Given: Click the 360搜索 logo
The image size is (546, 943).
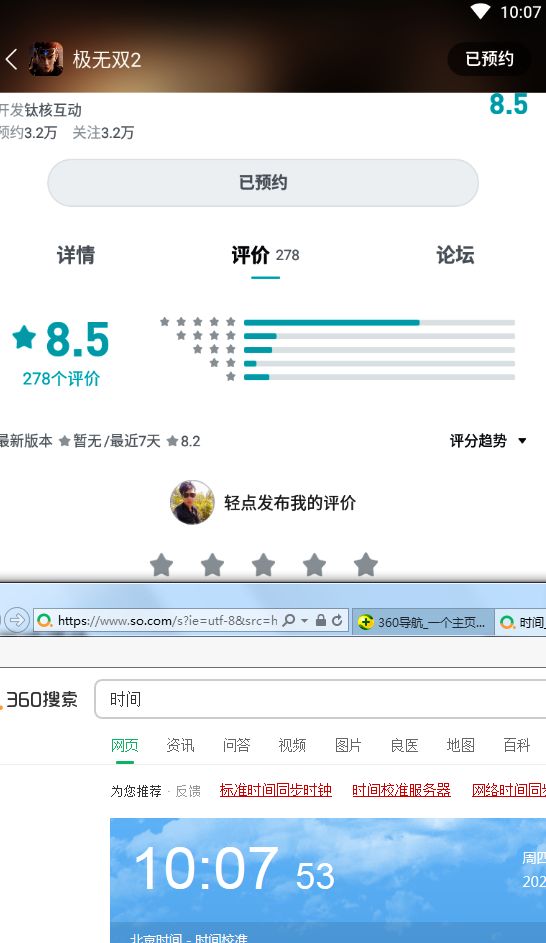Looking at the screenshot, I should point(40,699).
